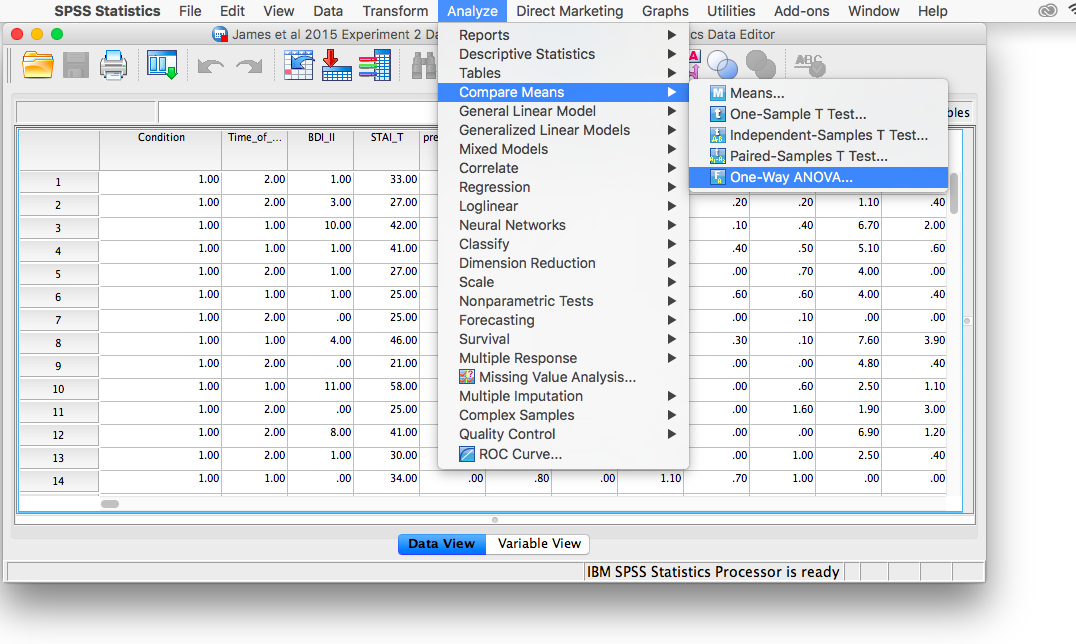Select the Time_of_... column header
The width and height of the screenshot is (1076, 644).
(x=255, y=150)
